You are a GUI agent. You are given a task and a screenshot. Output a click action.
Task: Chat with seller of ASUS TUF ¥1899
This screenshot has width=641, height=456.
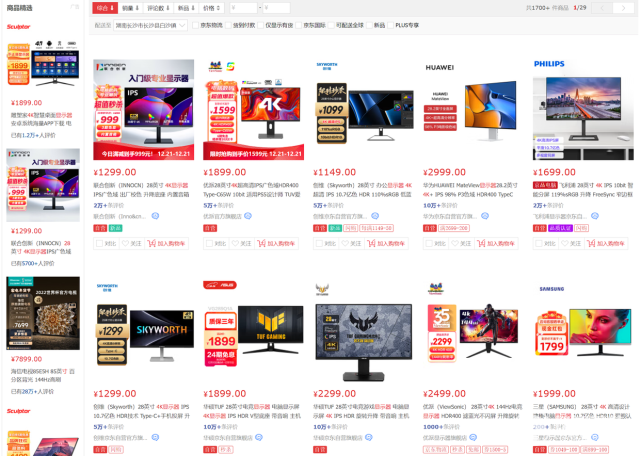pos(259,438)
